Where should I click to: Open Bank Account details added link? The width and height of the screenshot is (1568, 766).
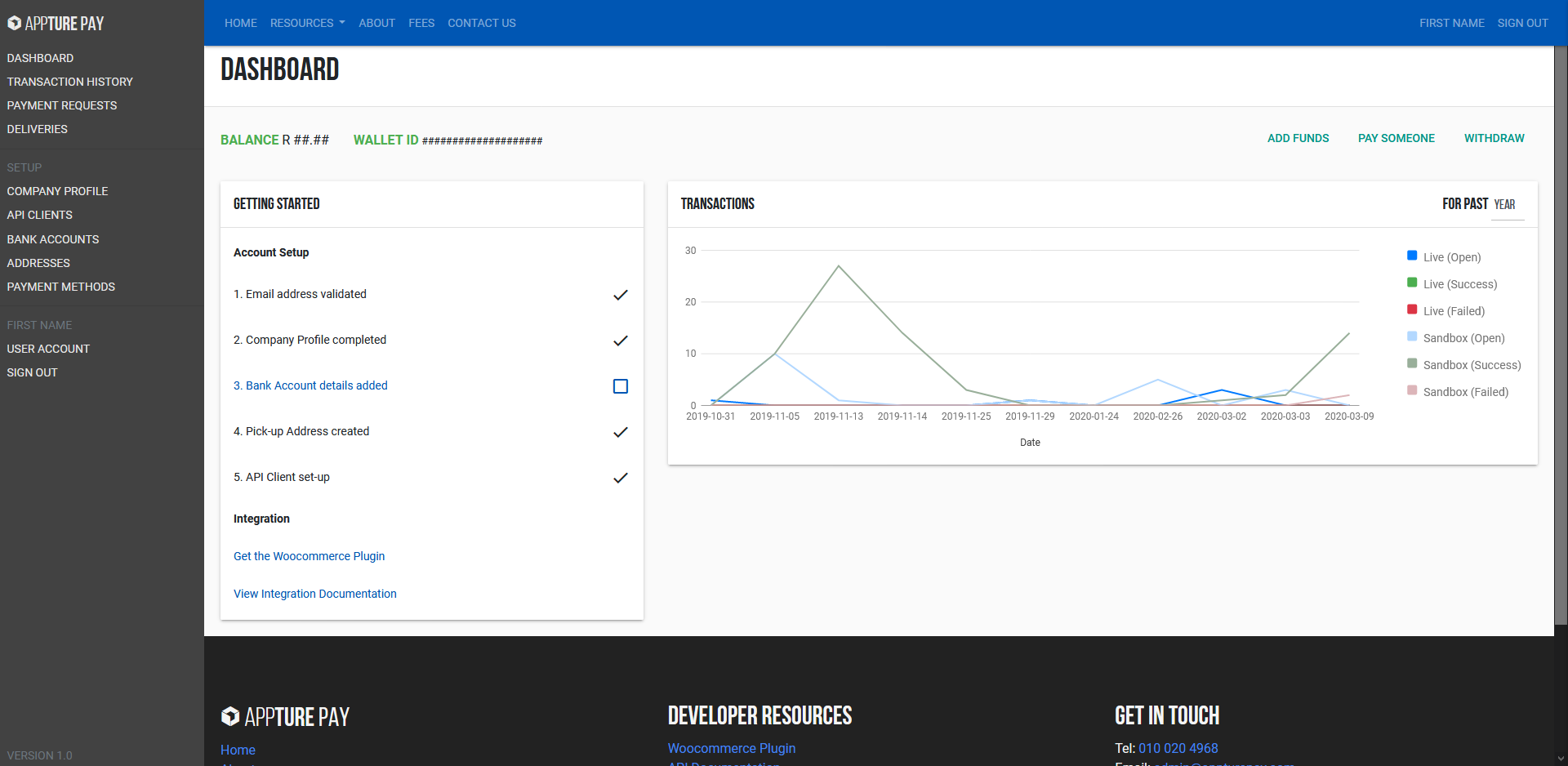(x=310, y=385)
